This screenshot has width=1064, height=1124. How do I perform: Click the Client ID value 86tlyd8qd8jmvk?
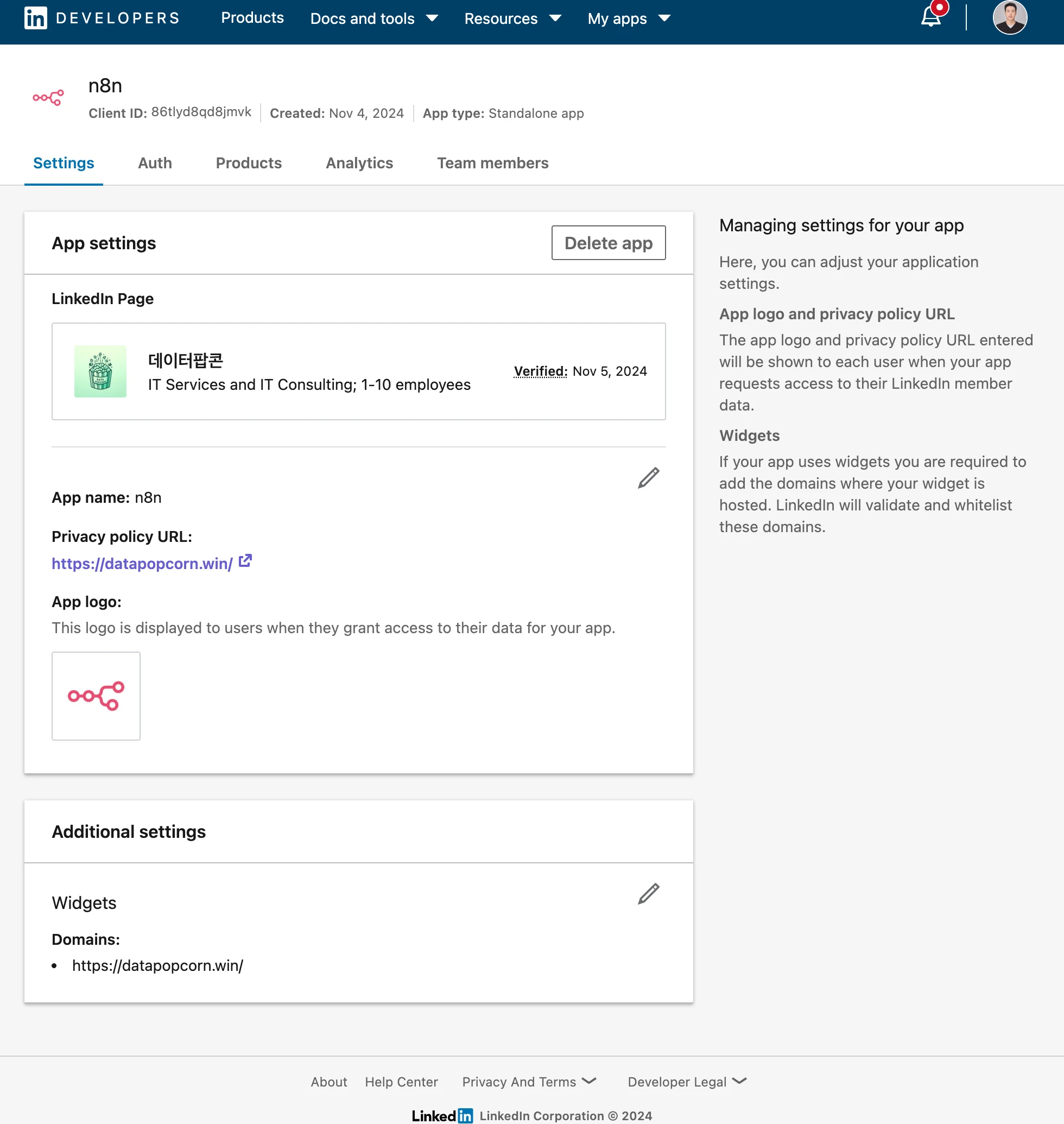(x=201, y=112)
